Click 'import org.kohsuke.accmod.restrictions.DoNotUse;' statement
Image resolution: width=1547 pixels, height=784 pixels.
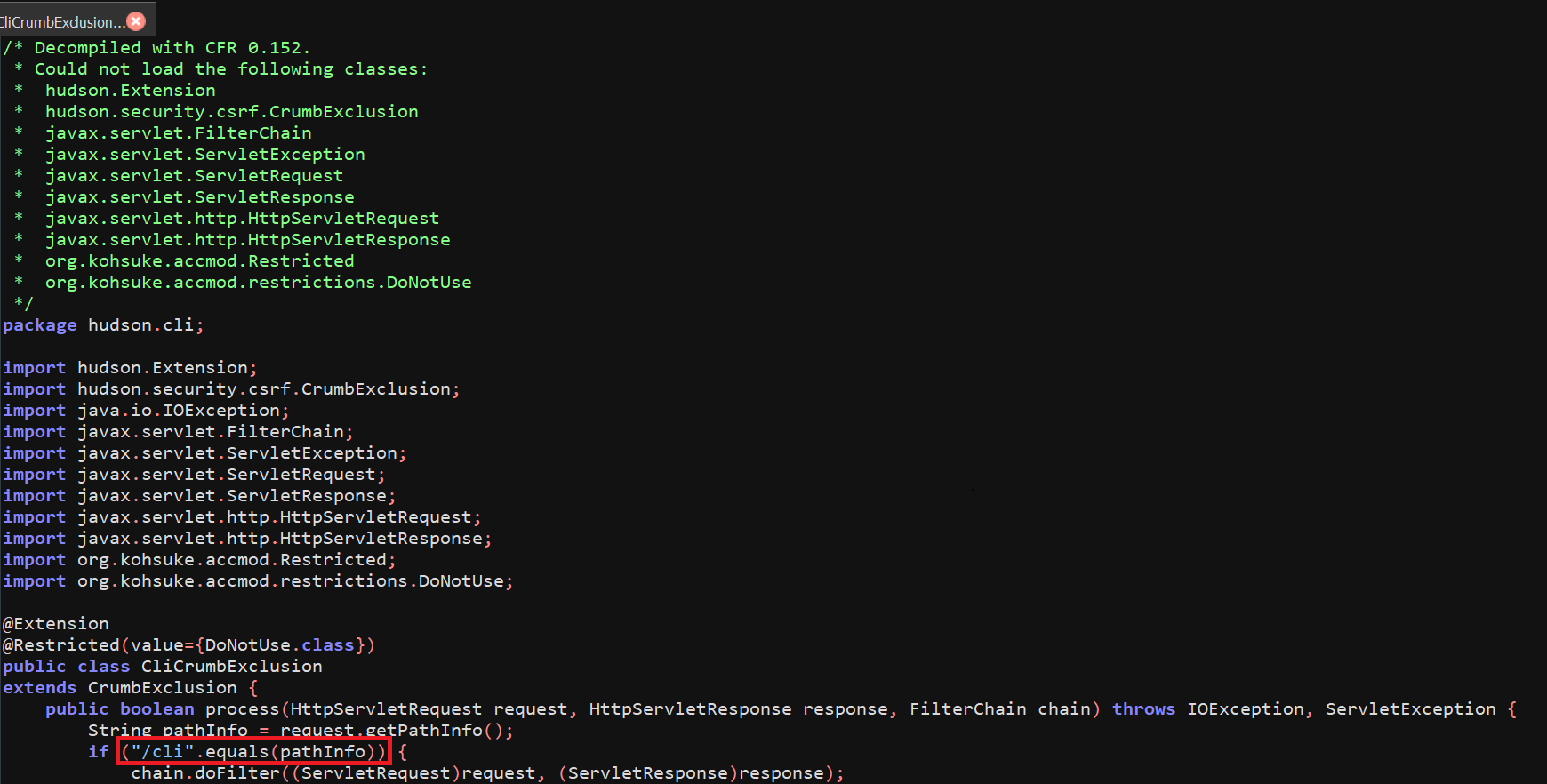click(258, 581)
